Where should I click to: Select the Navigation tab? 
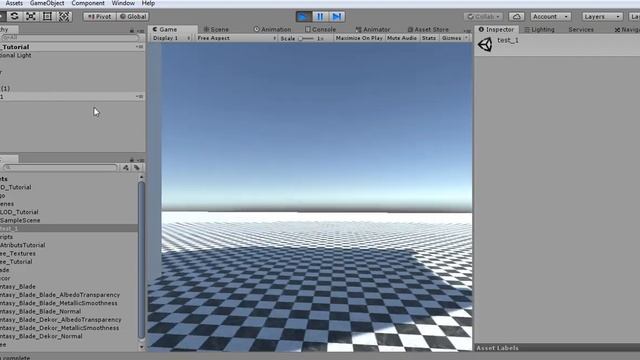627,29
